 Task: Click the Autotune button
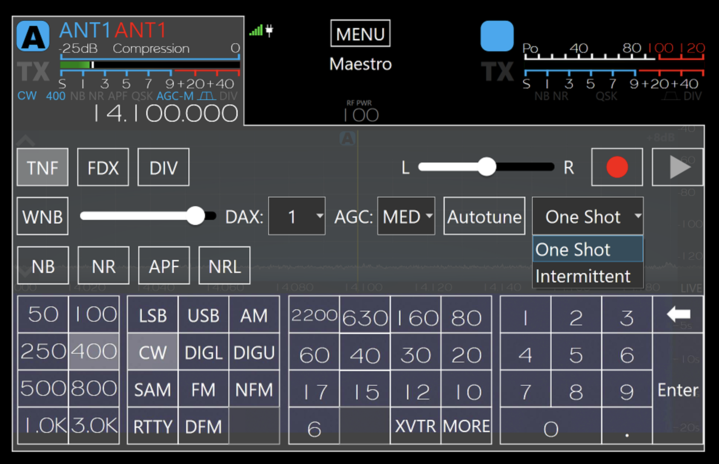click(485, 216)
